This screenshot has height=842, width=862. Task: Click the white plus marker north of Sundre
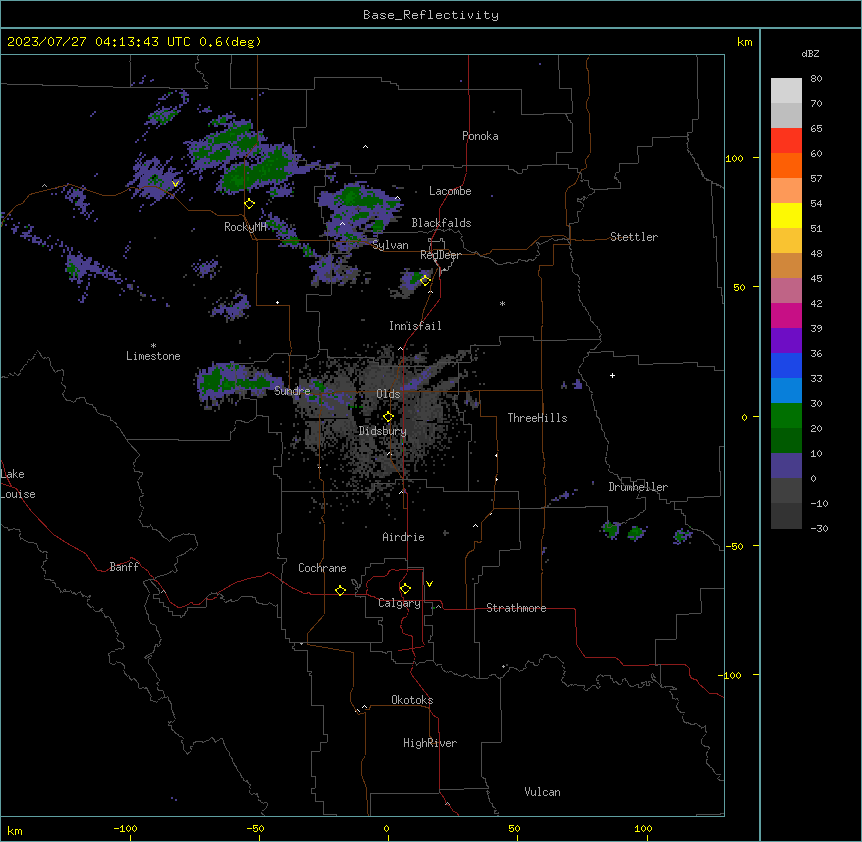point(278,302)
